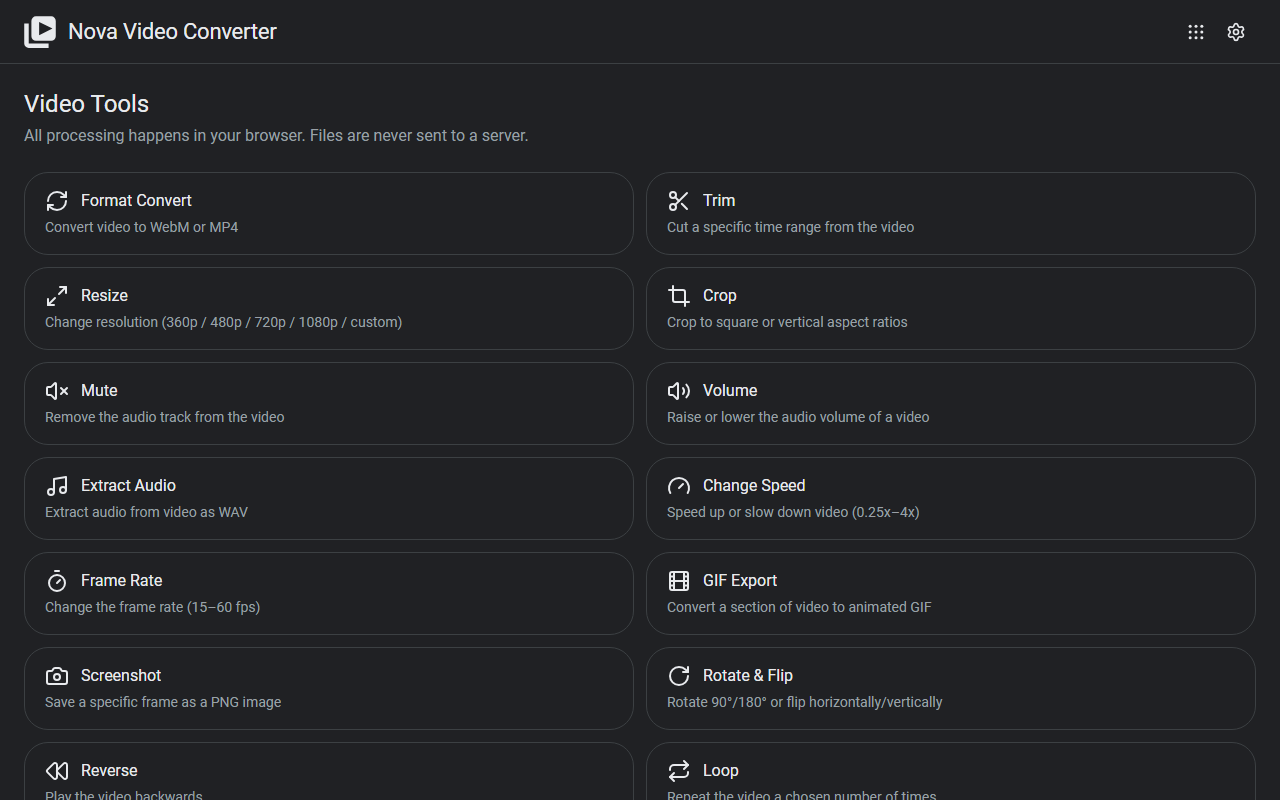Open the Frame Rate title
The height and width of the screenshot is (800, 1280).
[121, 580]
